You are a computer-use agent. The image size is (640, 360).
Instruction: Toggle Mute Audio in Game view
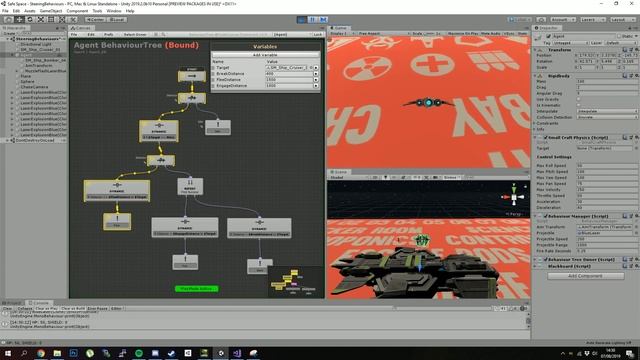(490, 33)
